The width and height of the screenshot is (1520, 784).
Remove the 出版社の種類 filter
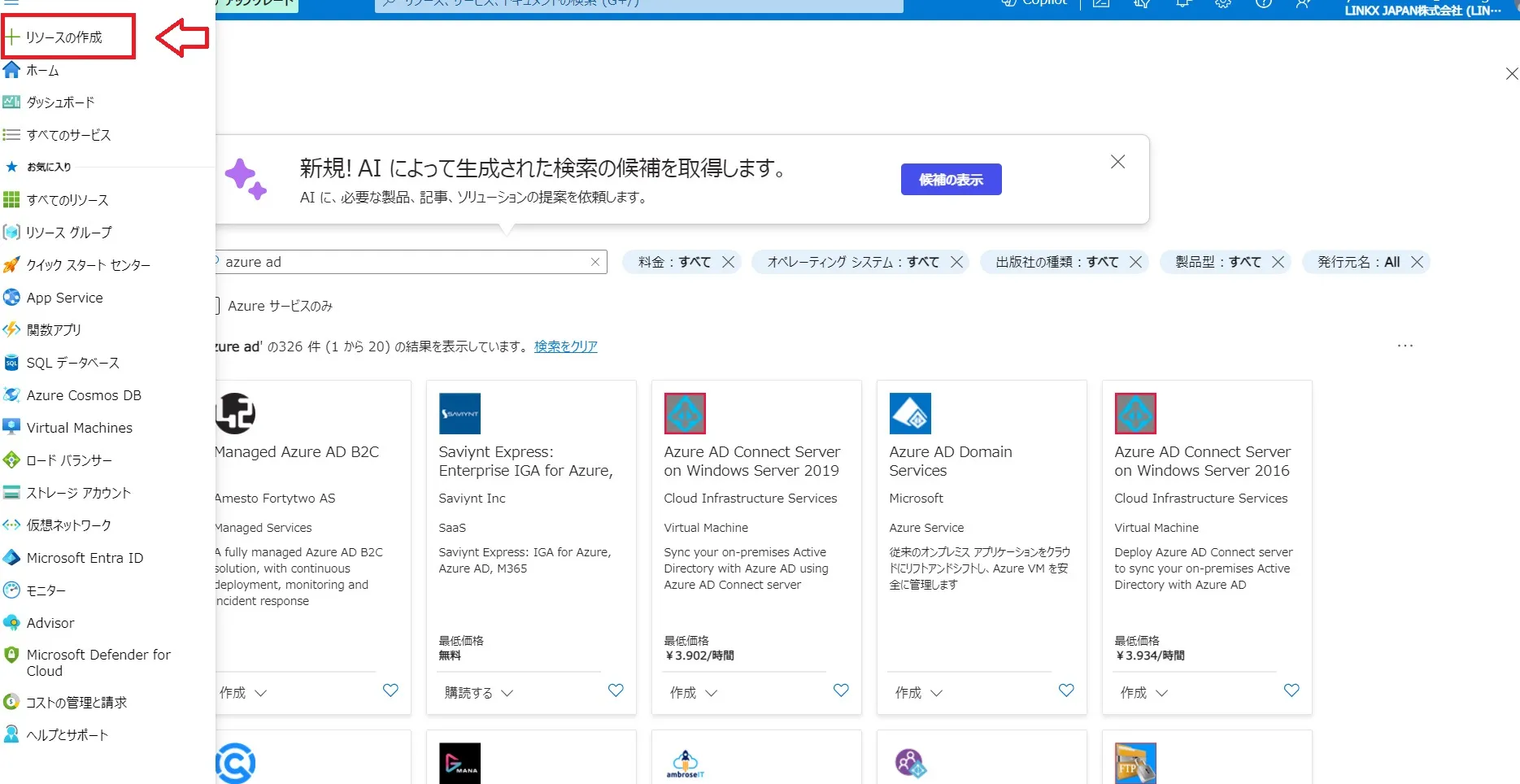click(x=1136, y=262)
